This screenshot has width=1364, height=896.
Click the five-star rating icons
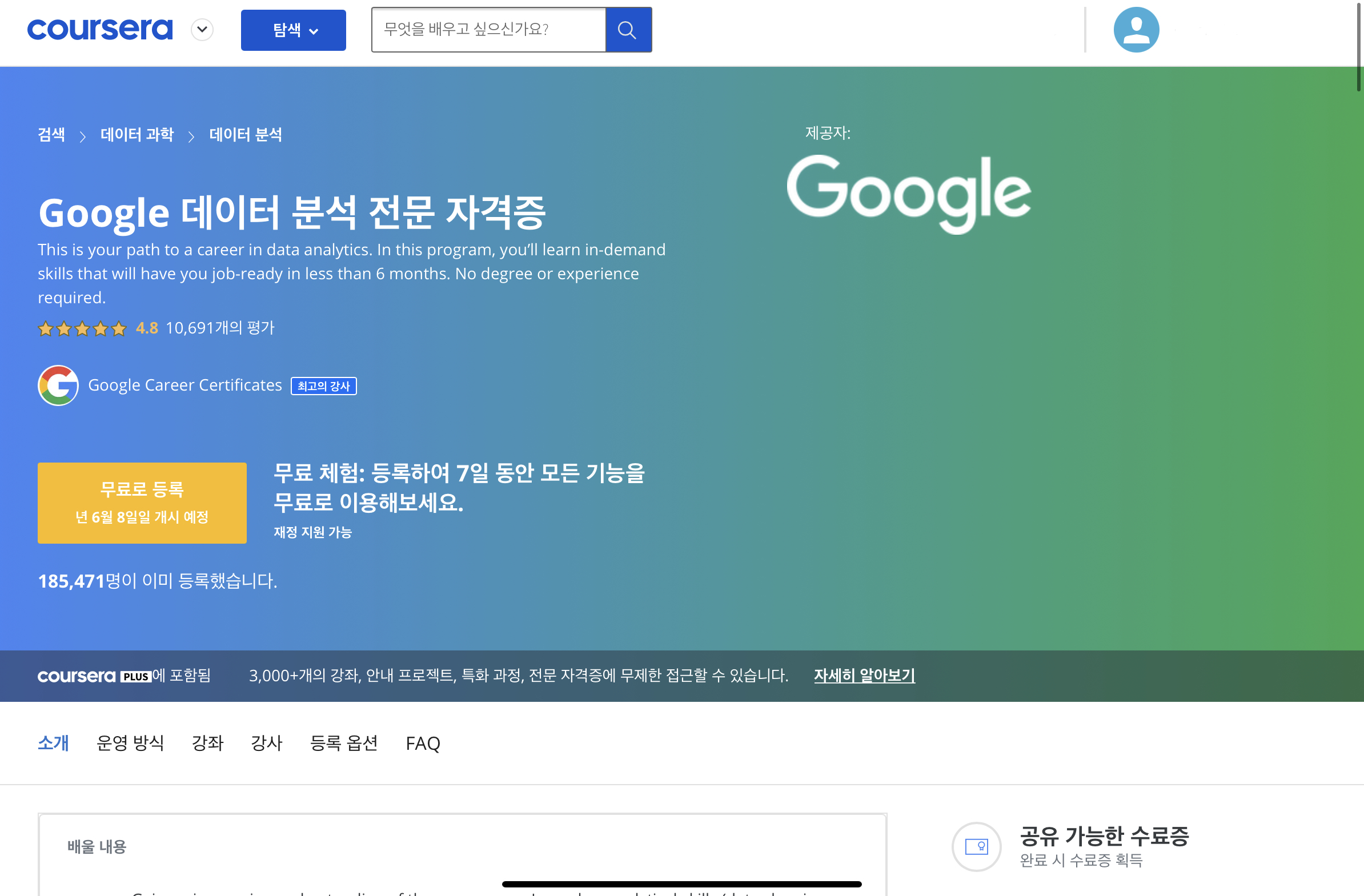(82, 328)
